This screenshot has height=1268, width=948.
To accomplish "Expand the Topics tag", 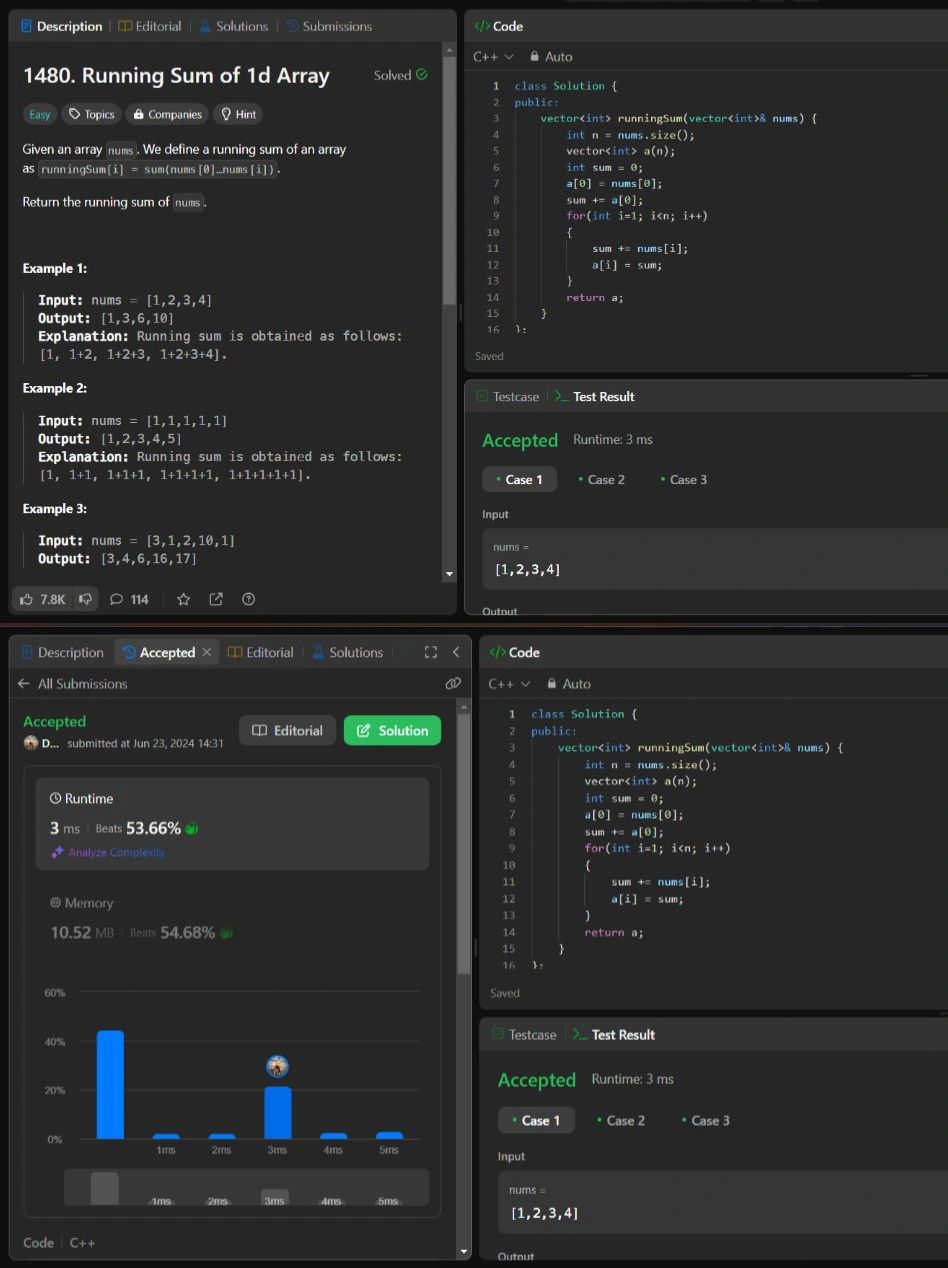I will [x=91, y=114].
